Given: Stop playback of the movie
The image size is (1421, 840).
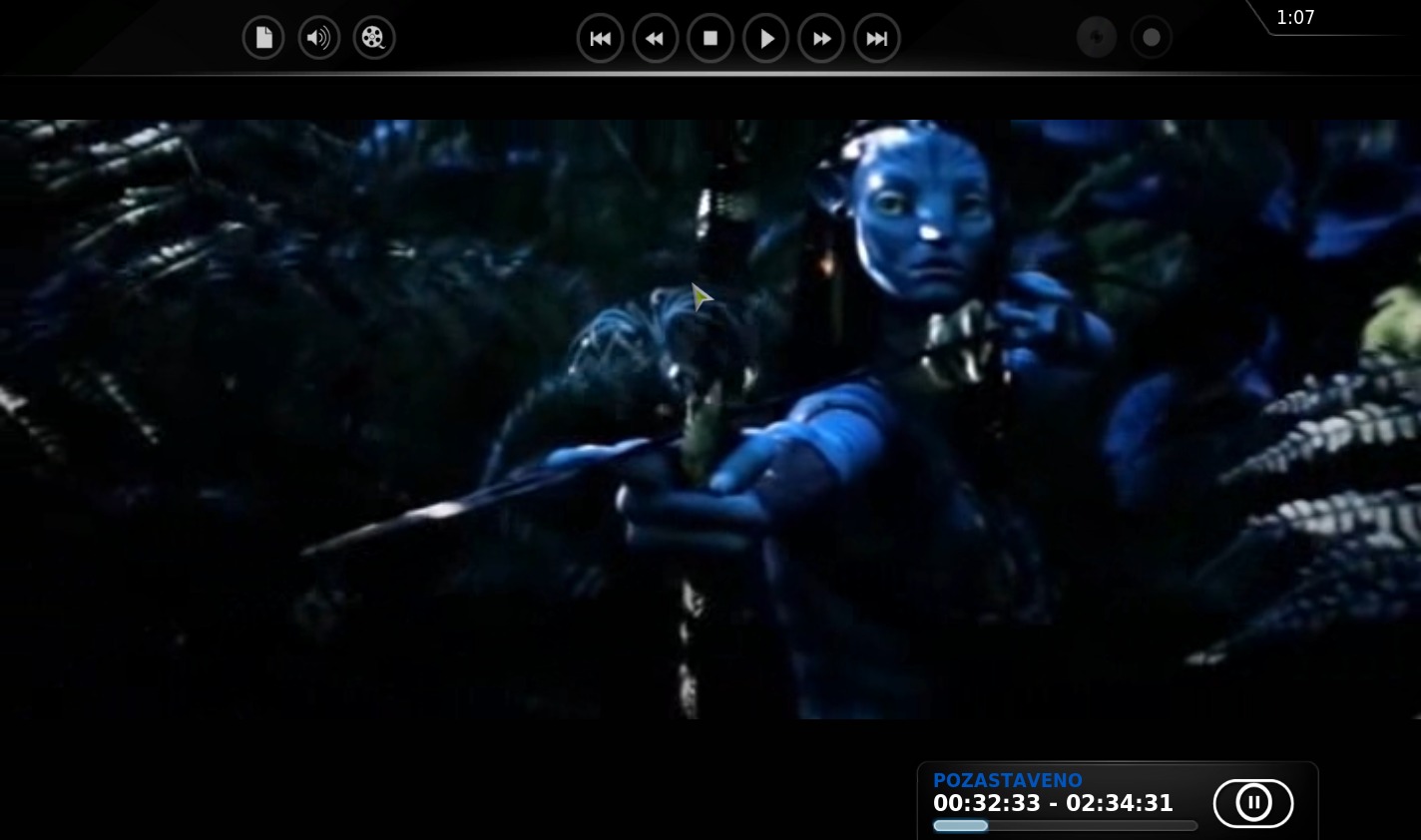Looking at the screenshot, I should coord(710,38).
